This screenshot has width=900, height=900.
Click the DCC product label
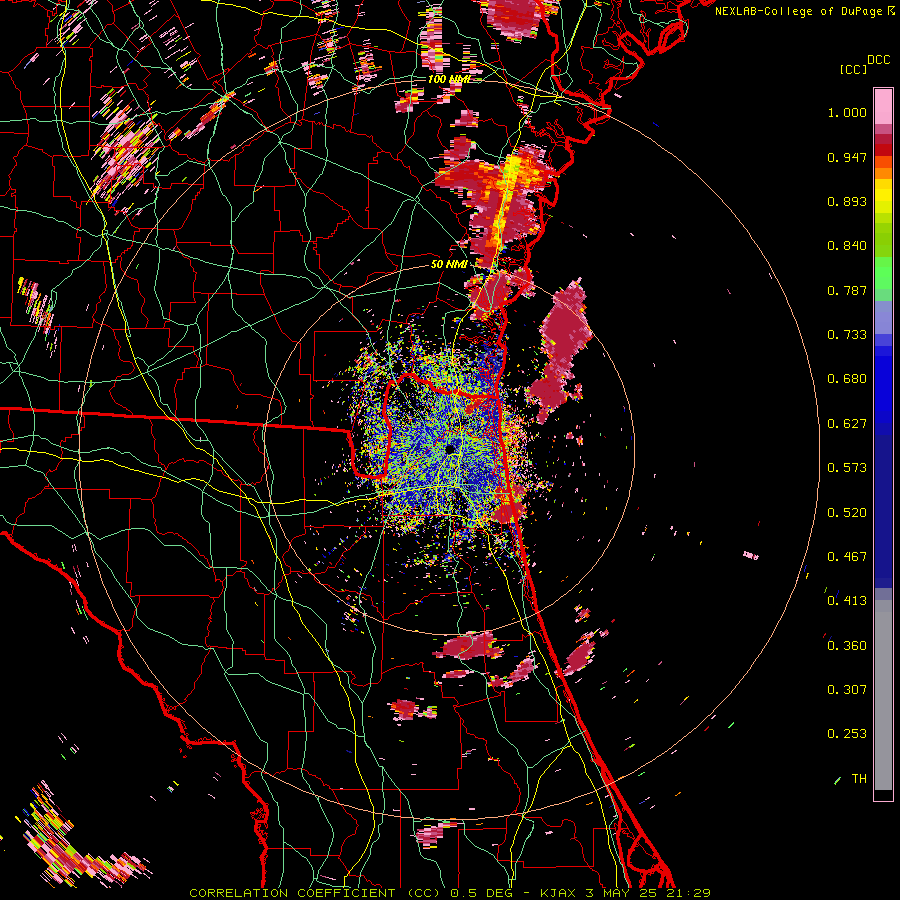point(879,60)
